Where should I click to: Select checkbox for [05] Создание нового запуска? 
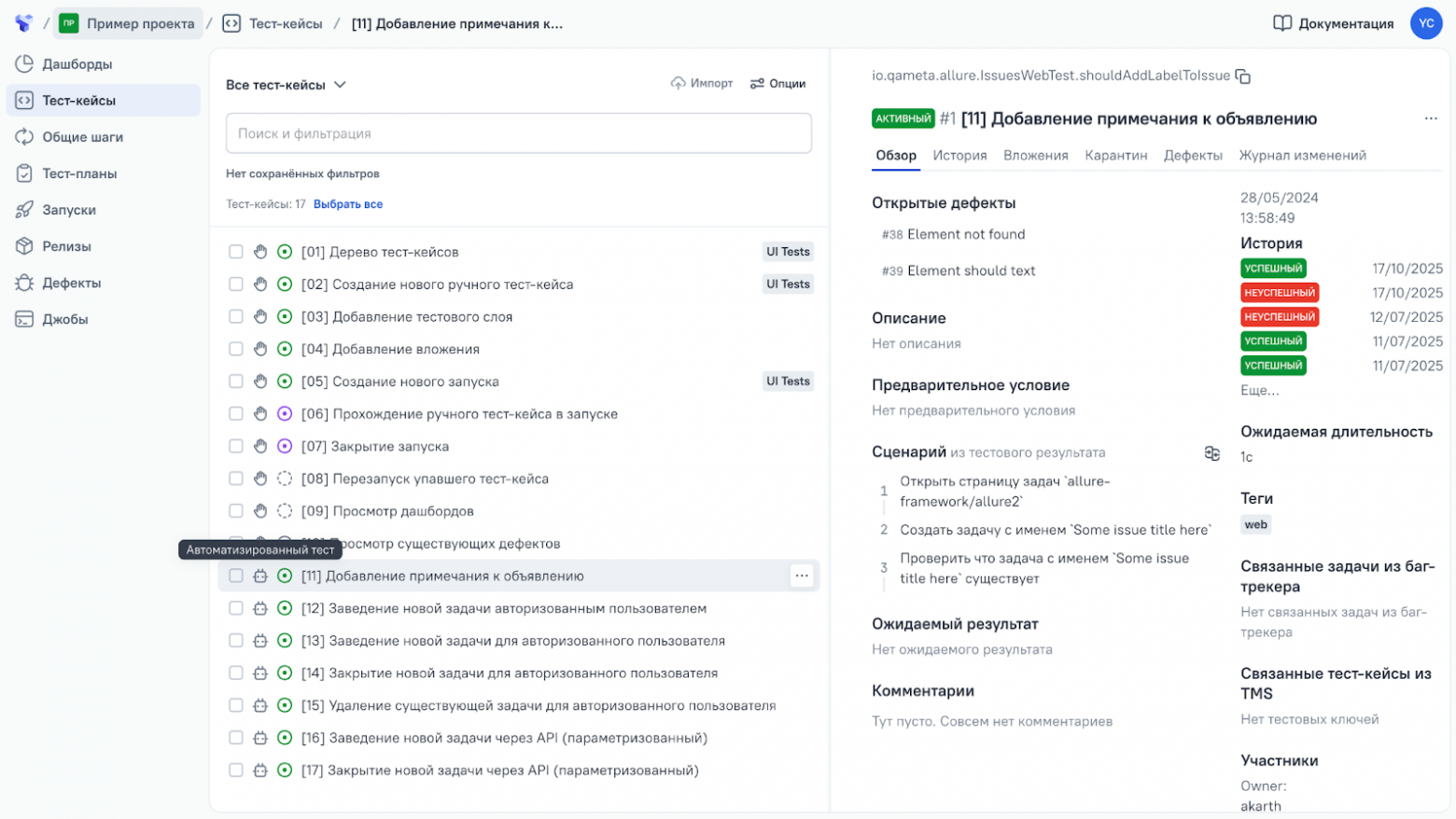pos(236,382)
